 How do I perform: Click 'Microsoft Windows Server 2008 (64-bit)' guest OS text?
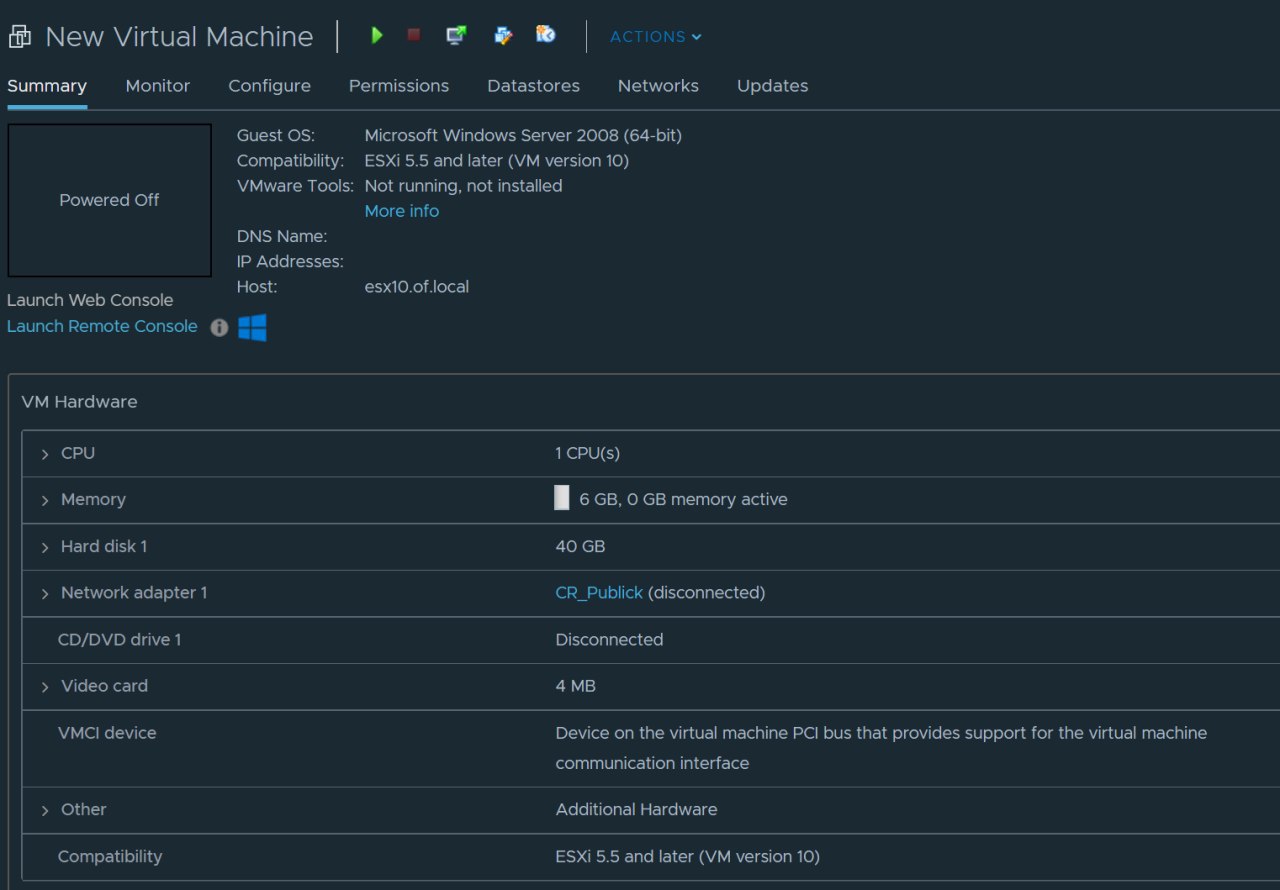523,136
